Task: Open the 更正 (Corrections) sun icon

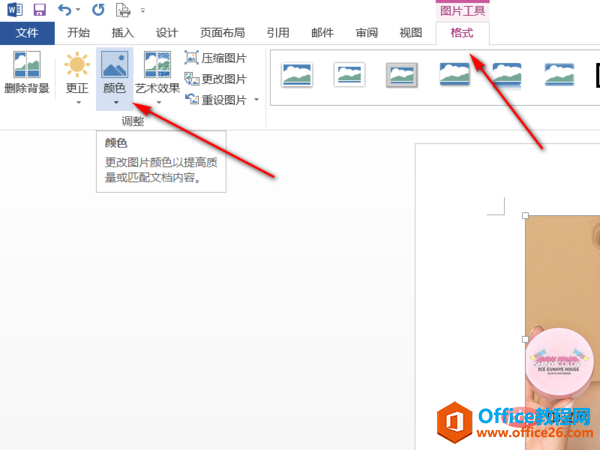Action: 77,64
